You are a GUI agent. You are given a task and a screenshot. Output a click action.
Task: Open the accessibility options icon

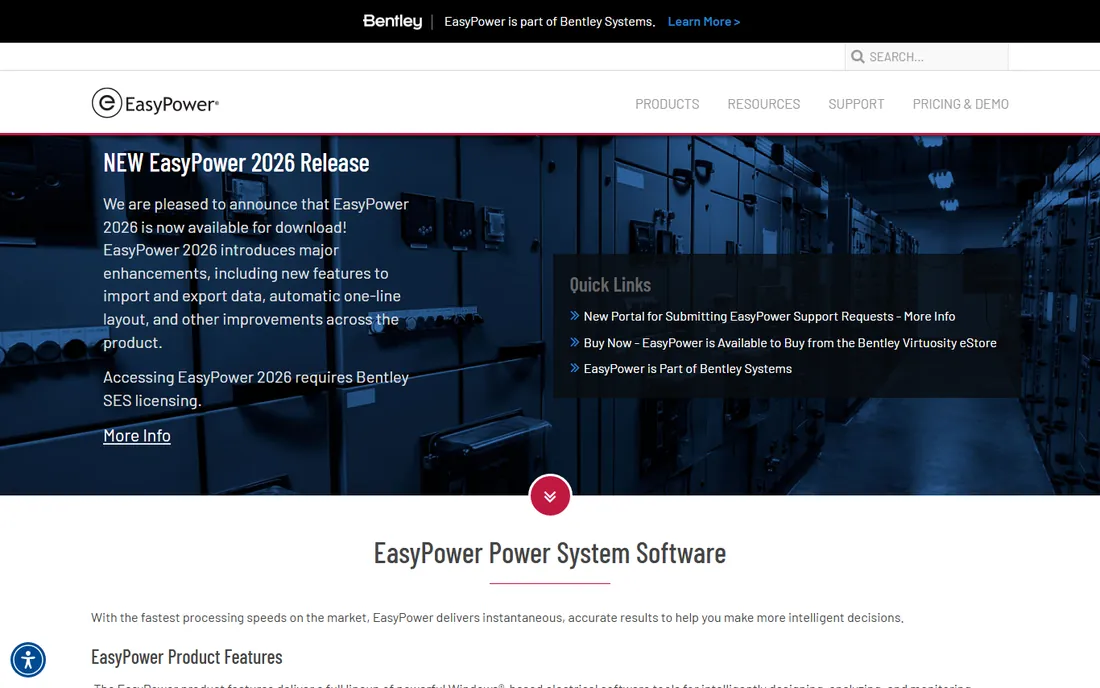[28, 659]
